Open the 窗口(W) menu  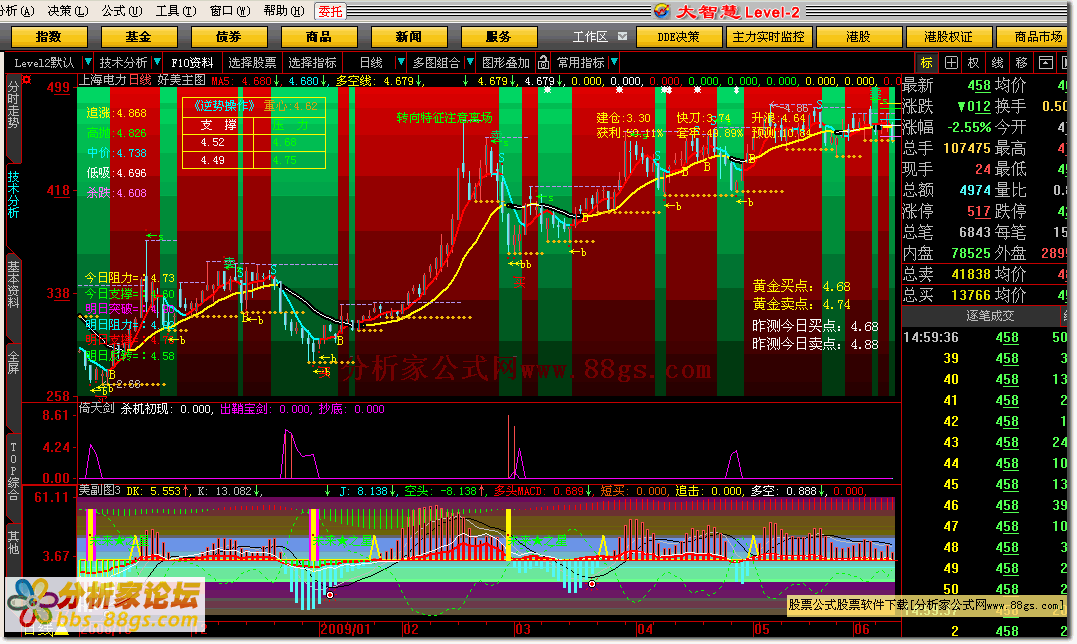(x=229, y=11)
